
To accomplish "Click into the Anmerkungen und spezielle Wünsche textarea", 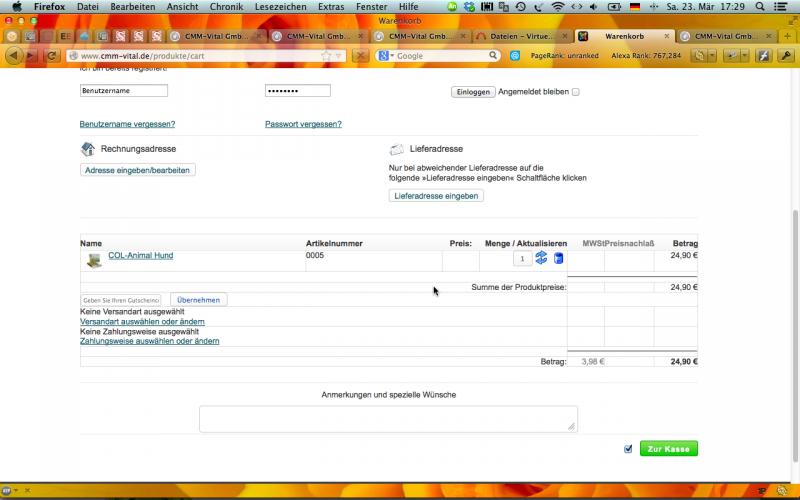I will (388, 418).
